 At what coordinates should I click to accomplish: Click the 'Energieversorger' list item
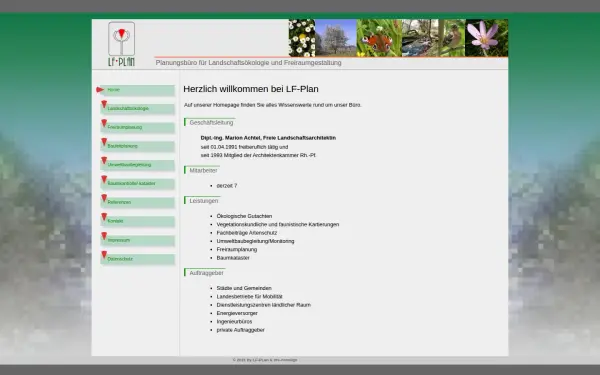[237, 313]
